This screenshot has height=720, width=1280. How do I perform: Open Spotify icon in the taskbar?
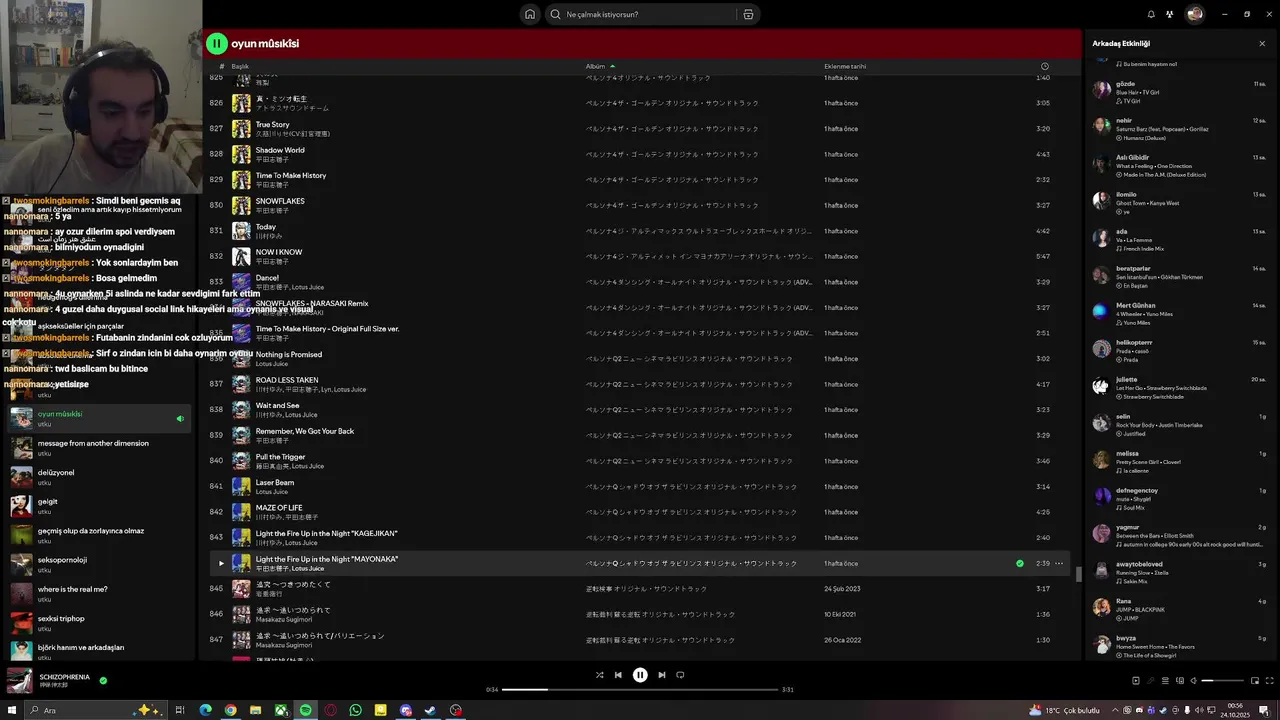pyautogui.click(x=305, y=710)
